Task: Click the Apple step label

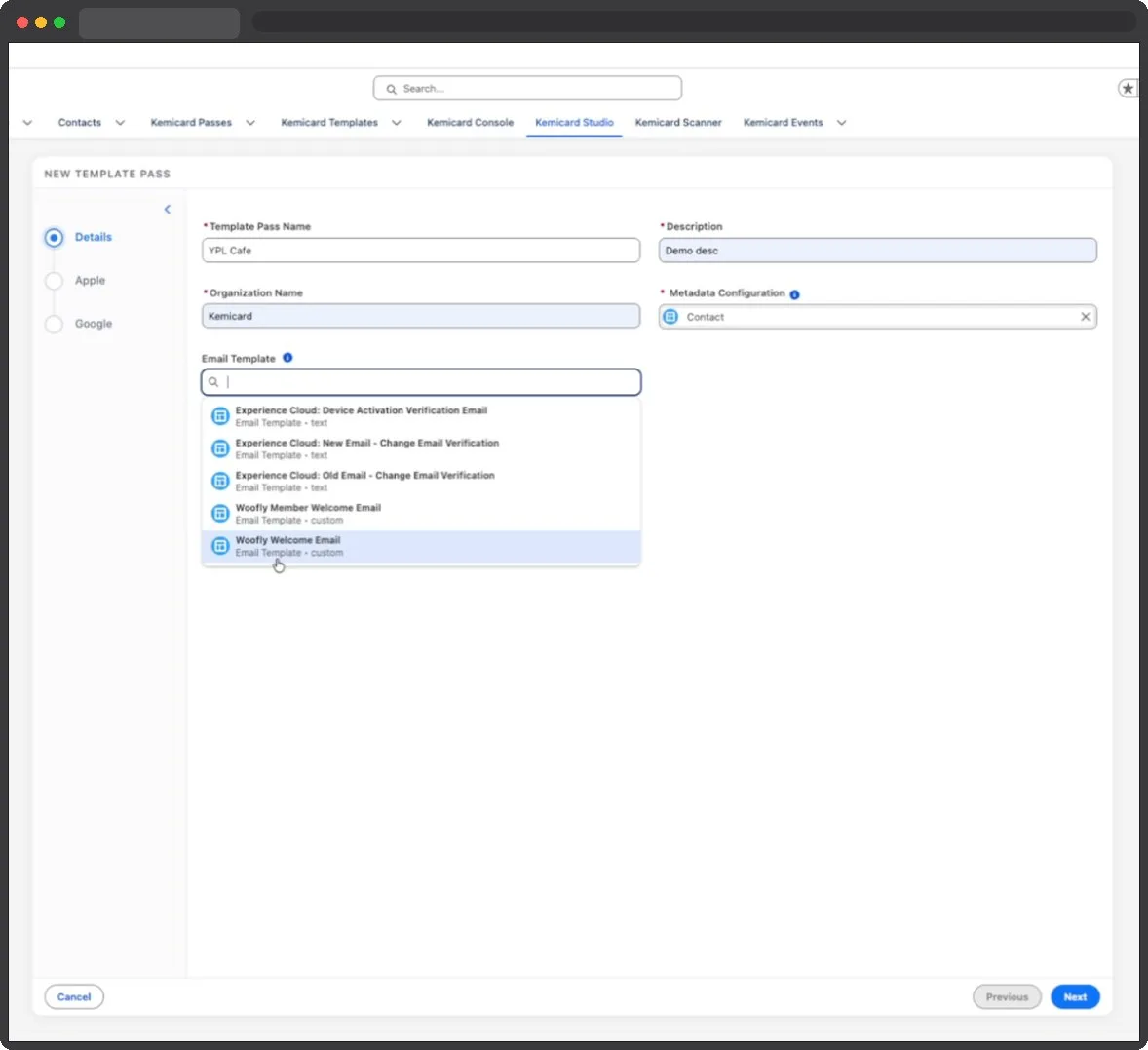Action: tap(90, 281)
